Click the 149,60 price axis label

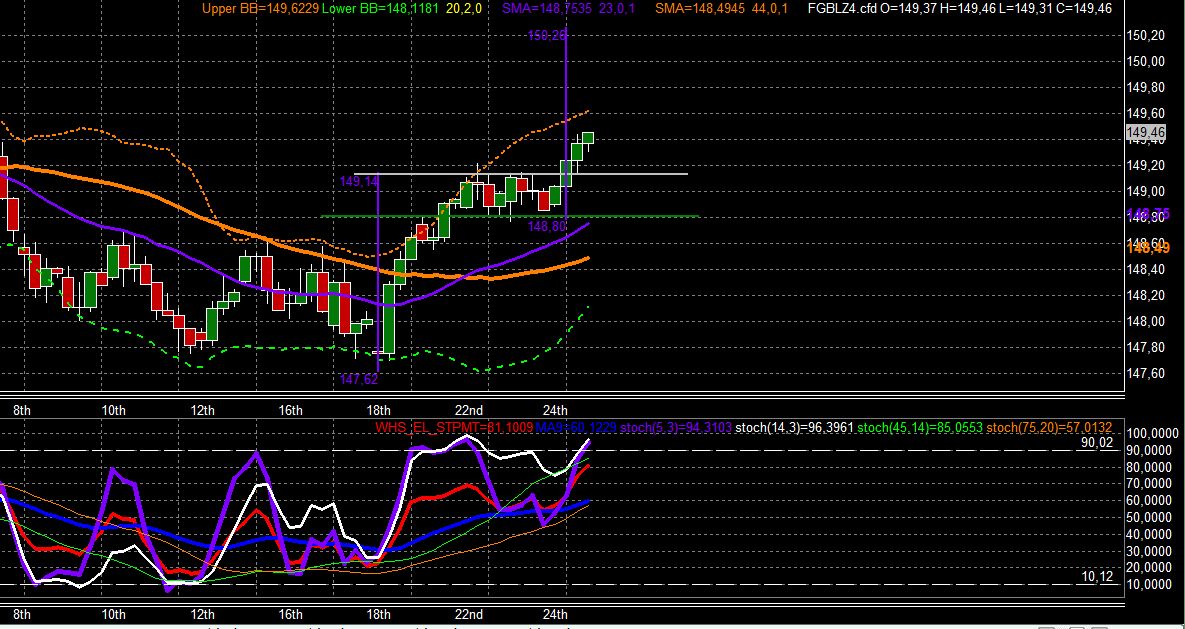coord(1144,113)
